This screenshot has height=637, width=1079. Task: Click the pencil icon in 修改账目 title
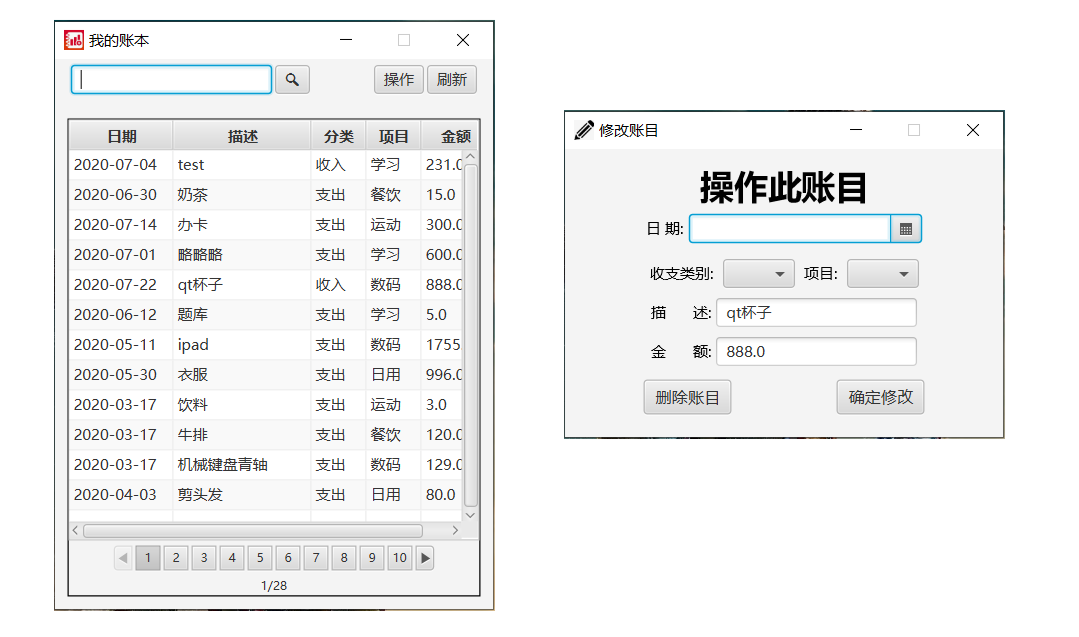[x=584, y=130]
